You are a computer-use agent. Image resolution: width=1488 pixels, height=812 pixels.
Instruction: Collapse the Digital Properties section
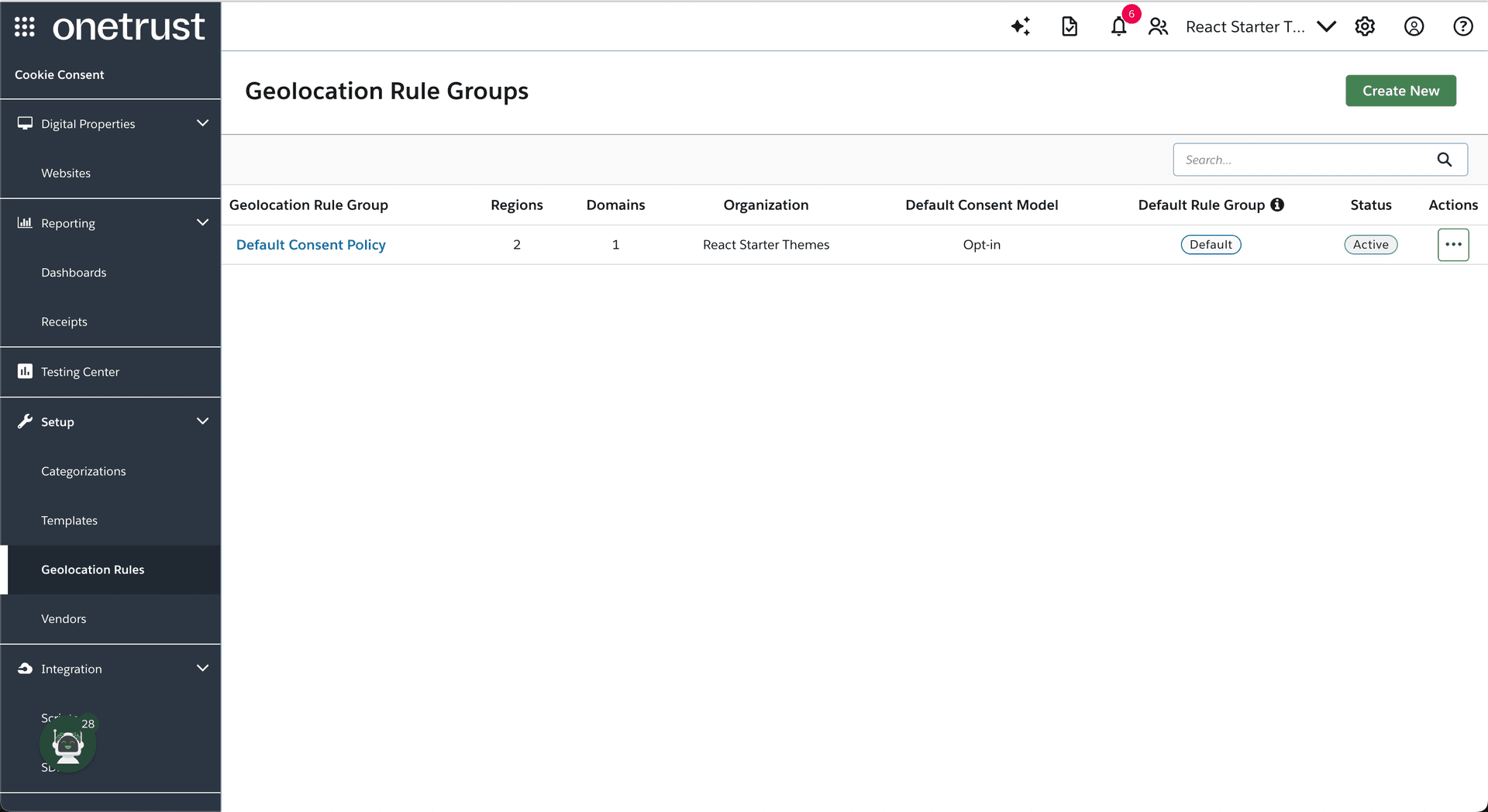(202, 124)
